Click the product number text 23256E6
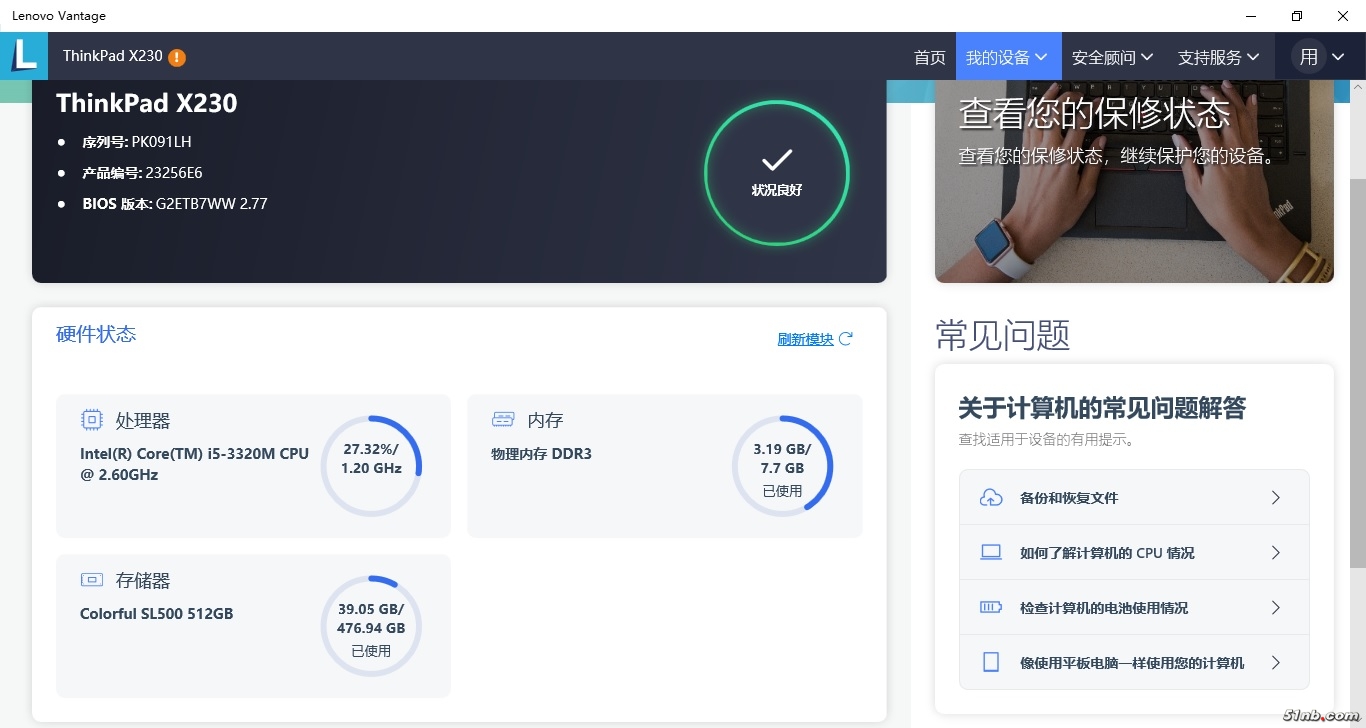The image size is (1366, 728). coord(174,173)
